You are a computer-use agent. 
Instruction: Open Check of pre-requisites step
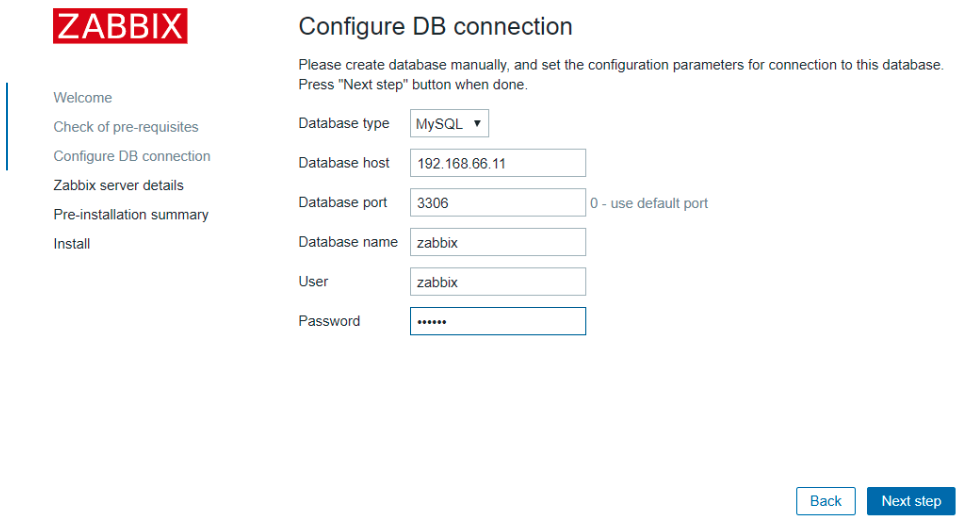tap(126, 127)
